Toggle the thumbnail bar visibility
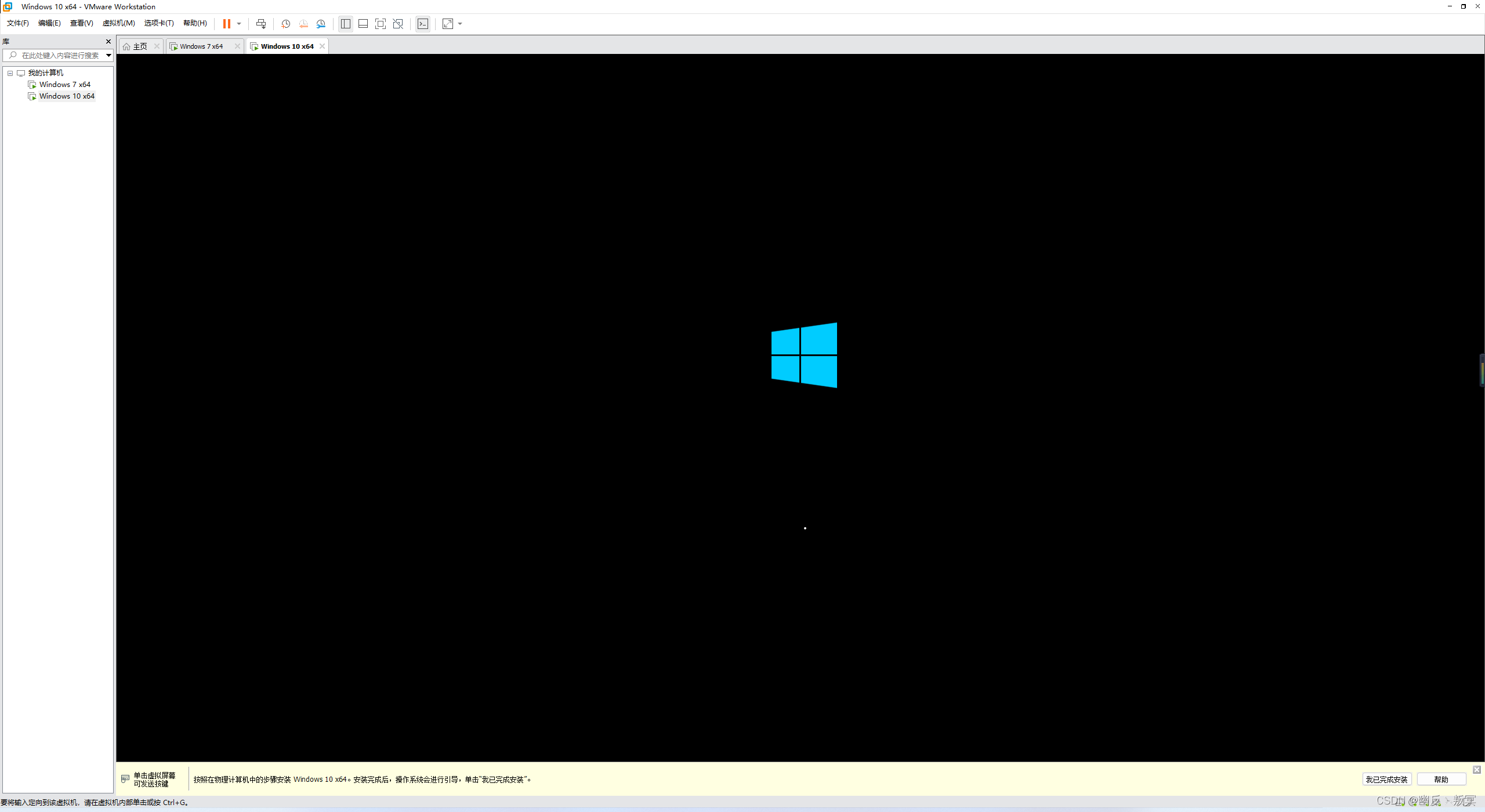Image resolution: width=1485 pixels, height=812 pixels. (363, 24)
